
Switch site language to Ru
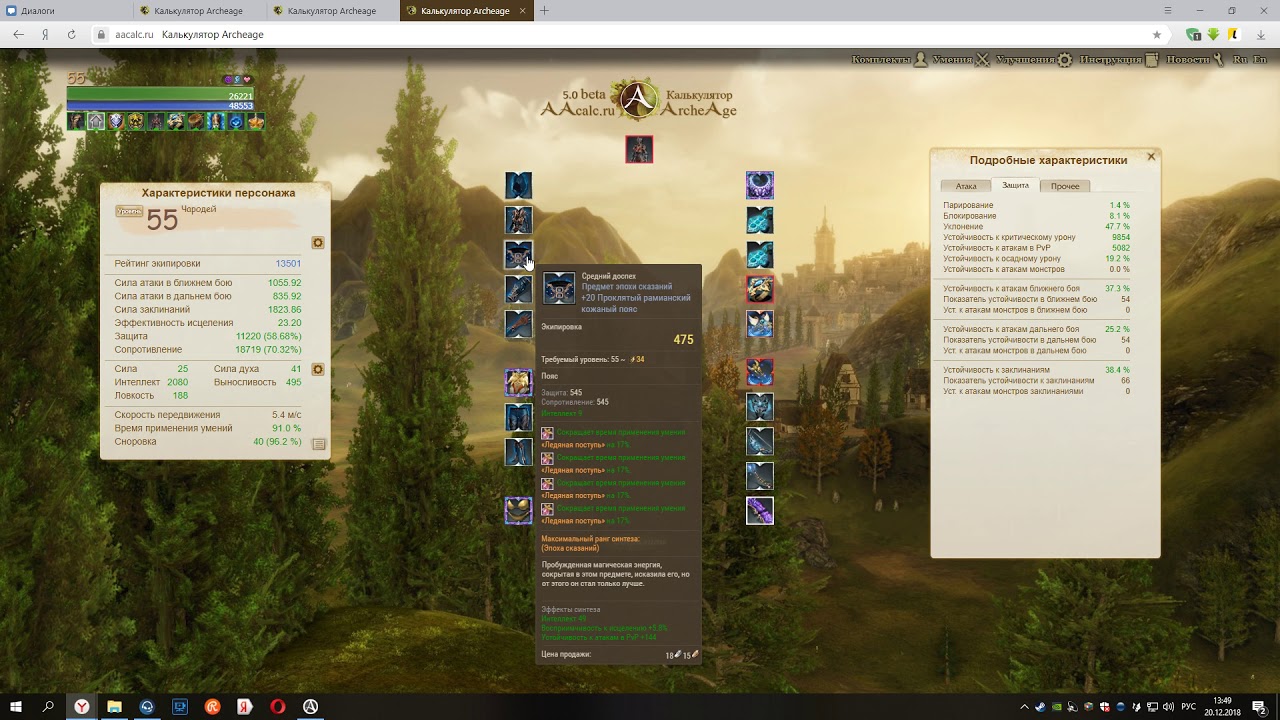pos(1240,60)
